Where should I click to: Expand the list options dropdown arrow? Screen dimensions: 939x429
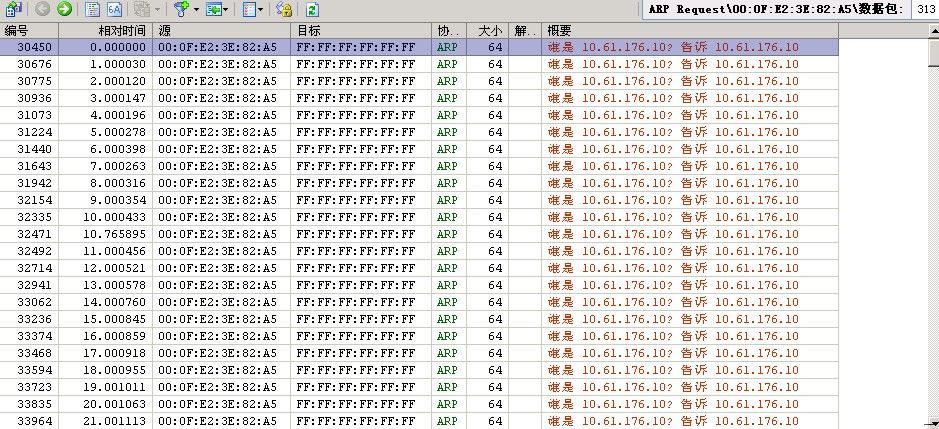261,10
